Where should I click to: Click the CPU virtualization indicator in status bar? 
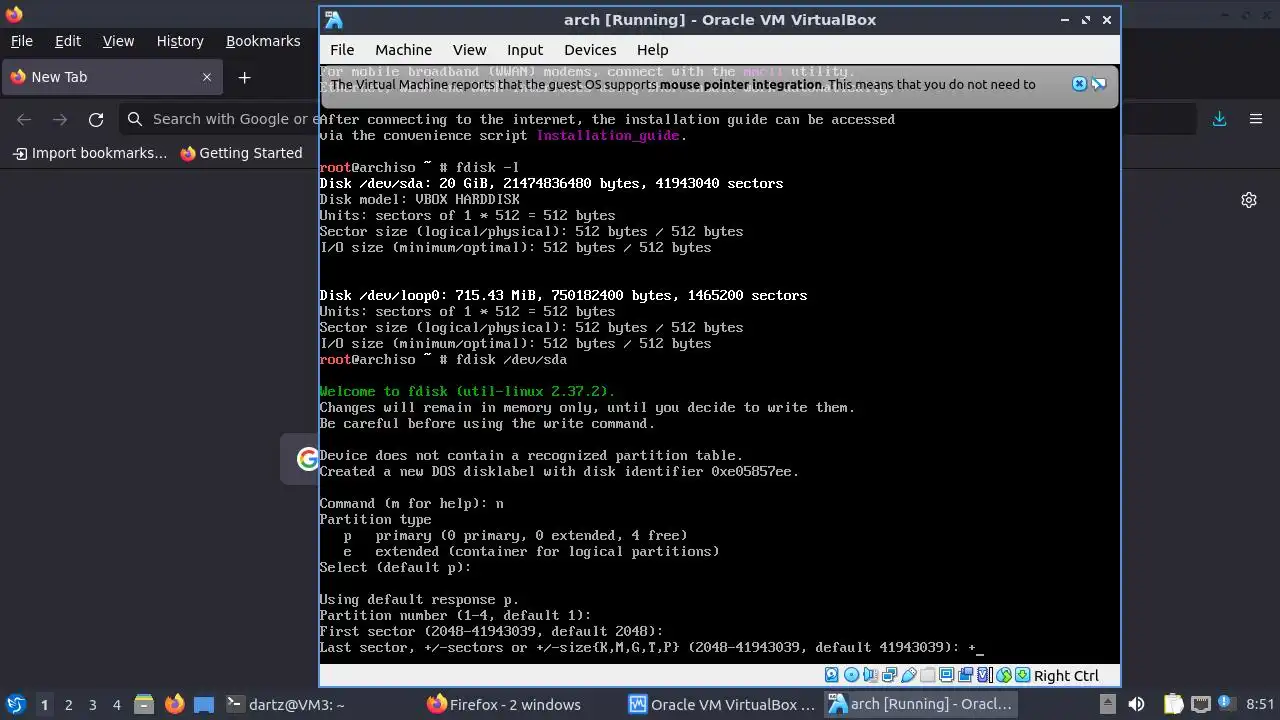[986, 675]
